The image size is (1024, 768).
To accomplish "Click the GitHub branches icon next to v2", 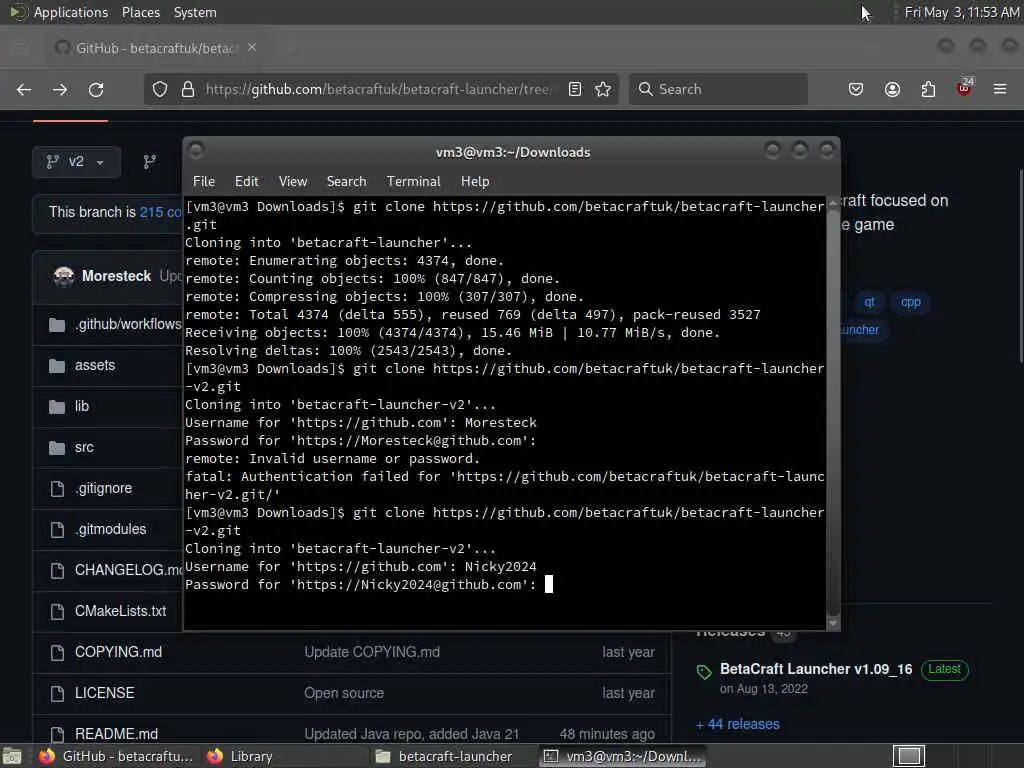I will pyautogui.click(x=150, y=162).
